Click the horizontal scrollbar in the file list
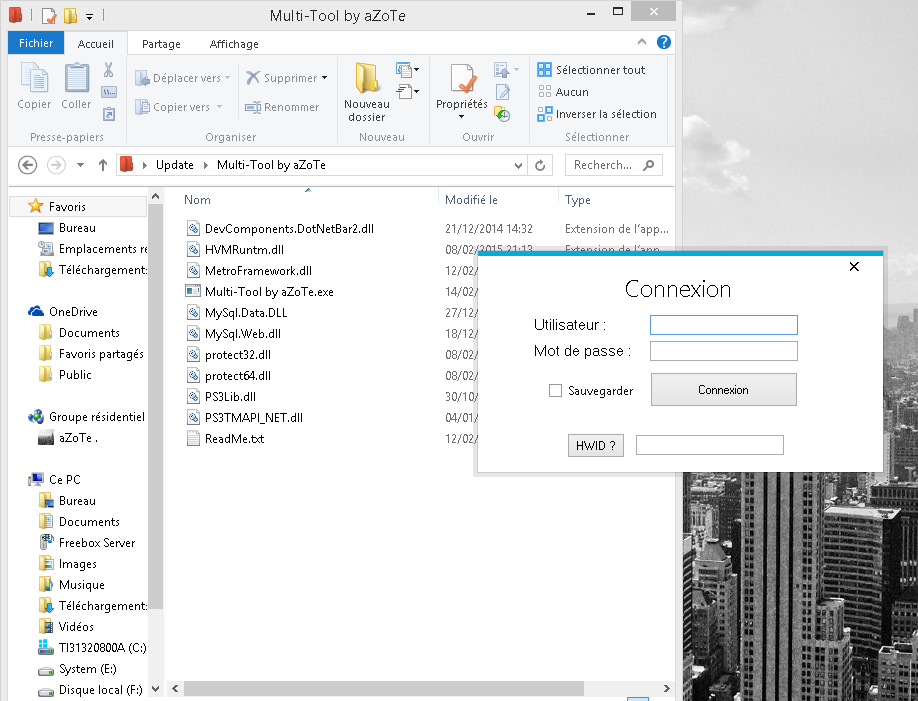The height and width of the screenshot is (701, 918). point(384,688)
